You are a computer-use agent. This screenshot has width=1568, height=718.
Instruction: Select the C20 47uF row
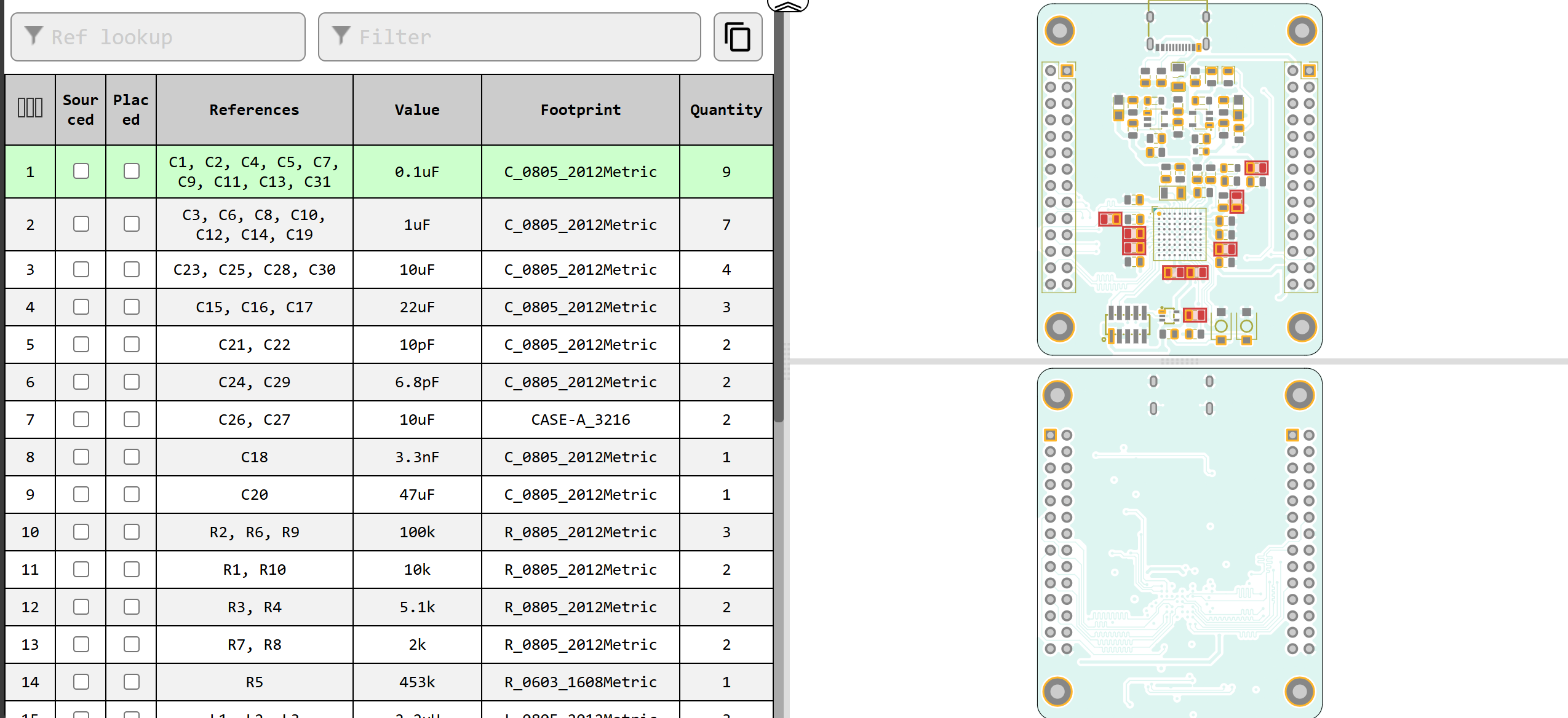(254, 494)
